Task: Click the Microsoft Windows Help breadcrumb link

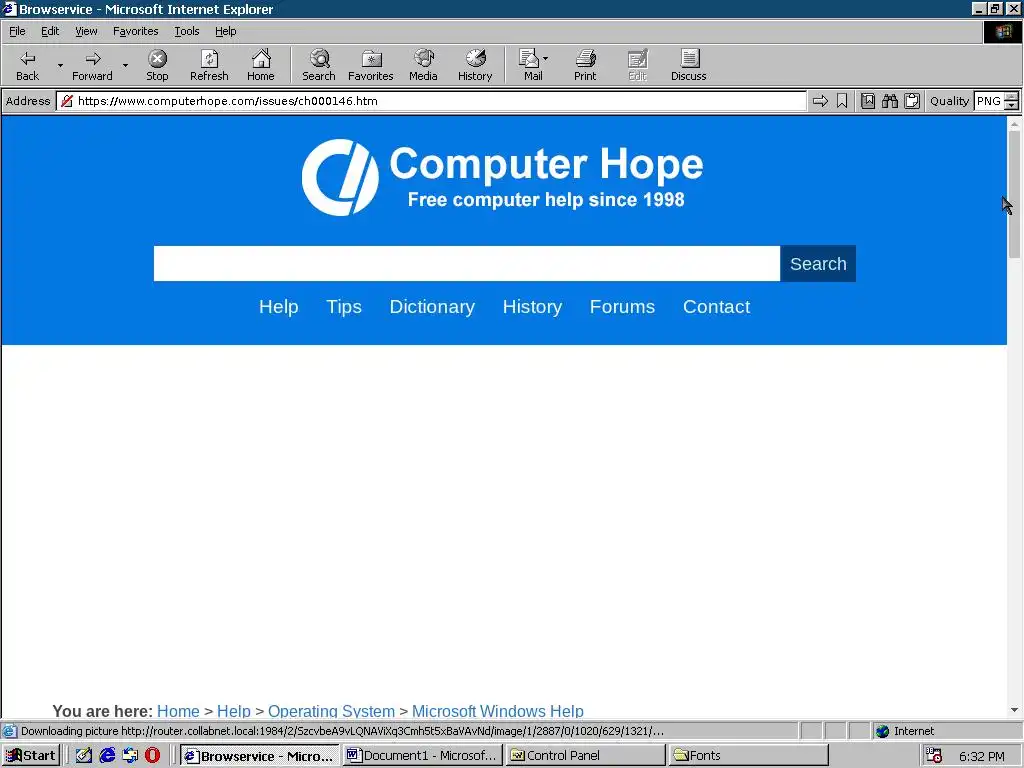Action: (498, 711)
